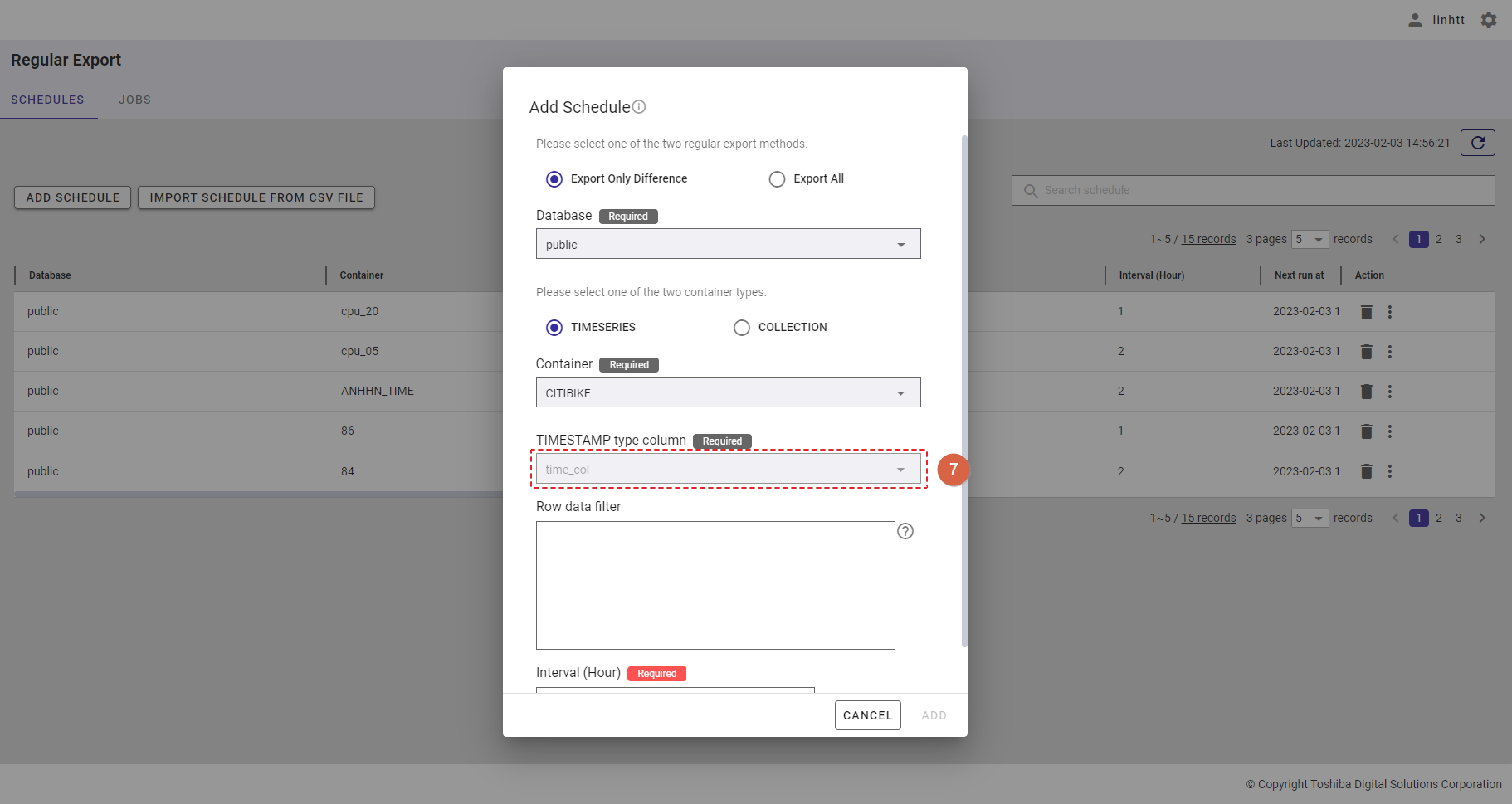Screen dimensions: 1512x804
Task: Open more actions for container 86 row
Action: click(x=1390, y=431)
